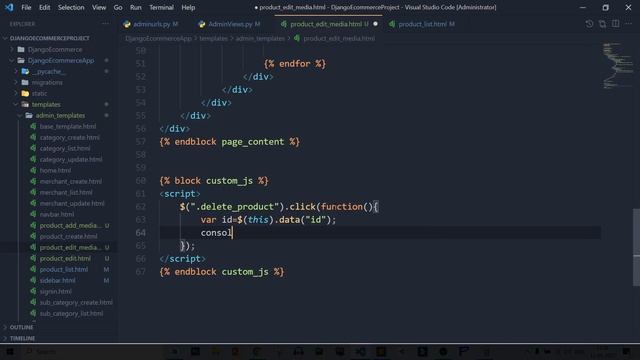Open the View menu
Image resolution: width=640 pixels, height=360 pixels.
point(99,7)
